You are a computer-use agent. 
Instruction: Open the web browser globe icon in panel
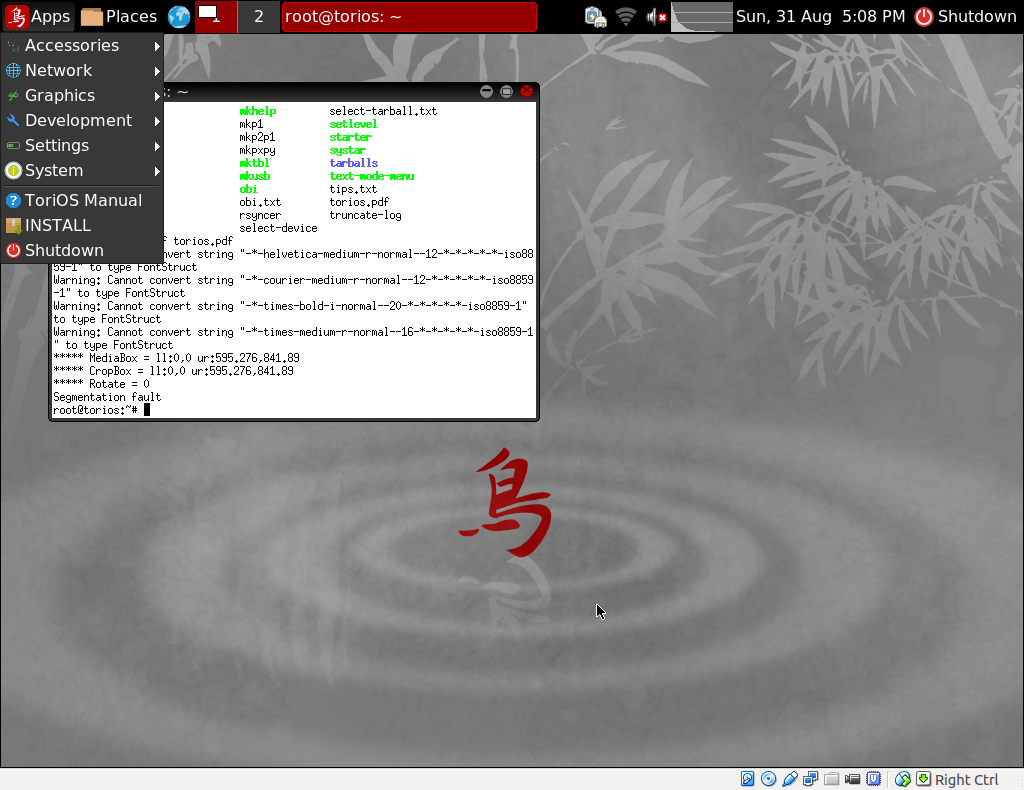tap(179, 16)
